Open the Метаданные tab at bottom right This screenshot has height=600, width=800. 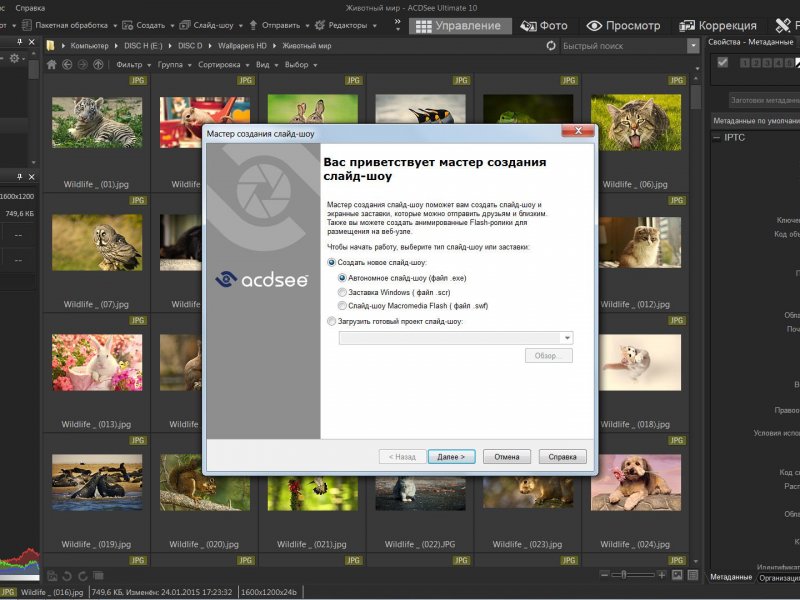731,577
